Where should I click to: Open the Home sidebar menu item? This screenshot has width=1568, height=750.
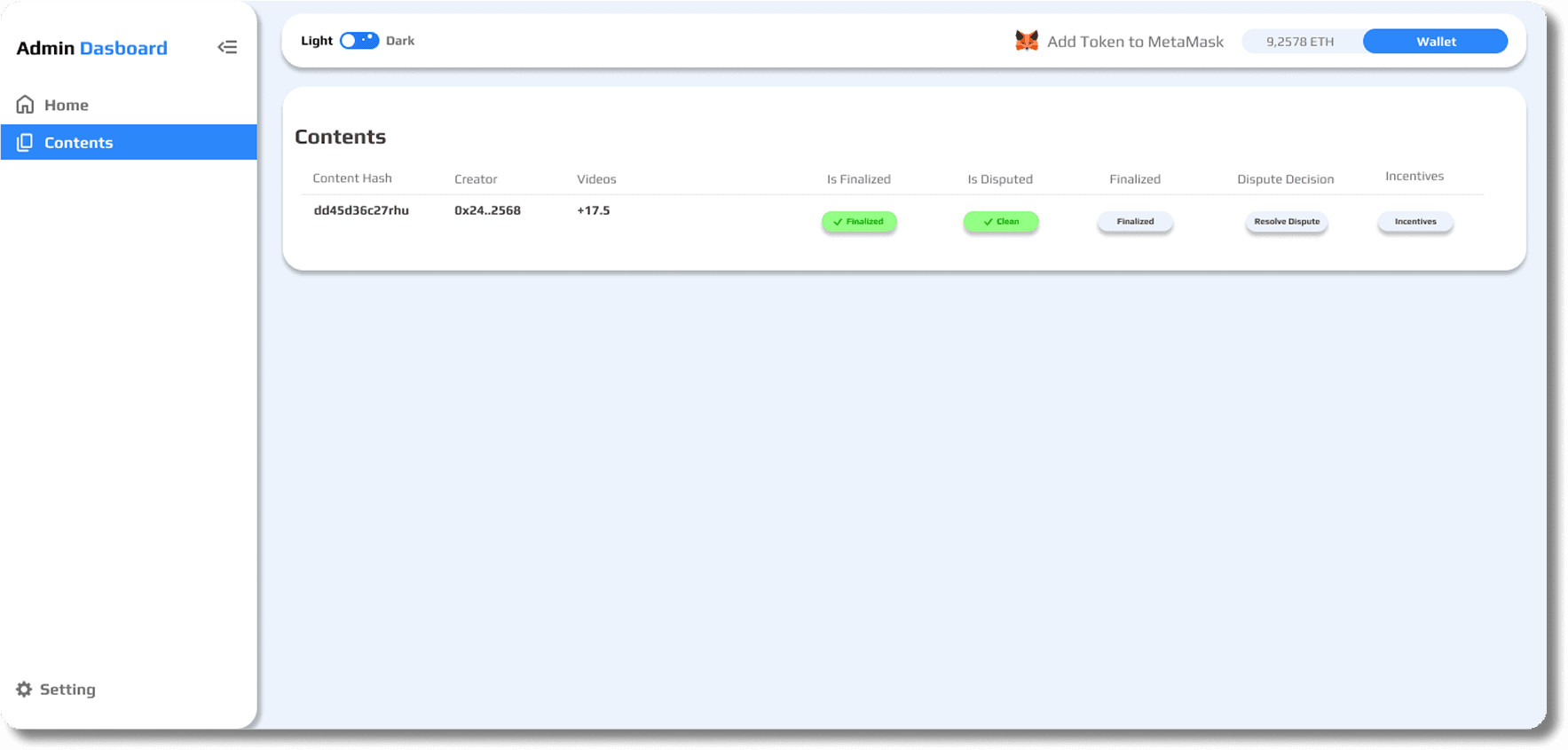(x=67, y=105)
